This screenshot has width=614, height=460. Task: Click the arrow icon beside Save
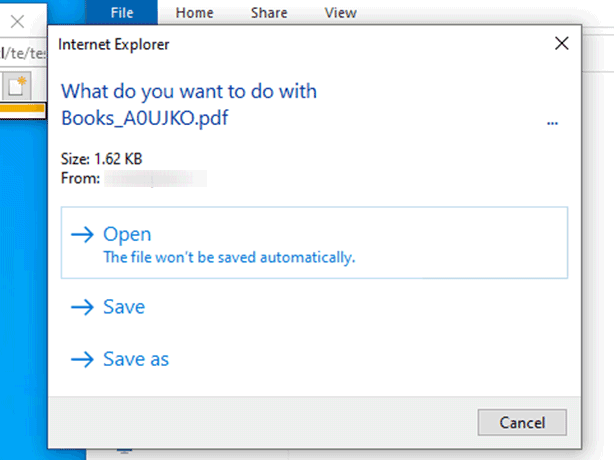pos(82,307)
